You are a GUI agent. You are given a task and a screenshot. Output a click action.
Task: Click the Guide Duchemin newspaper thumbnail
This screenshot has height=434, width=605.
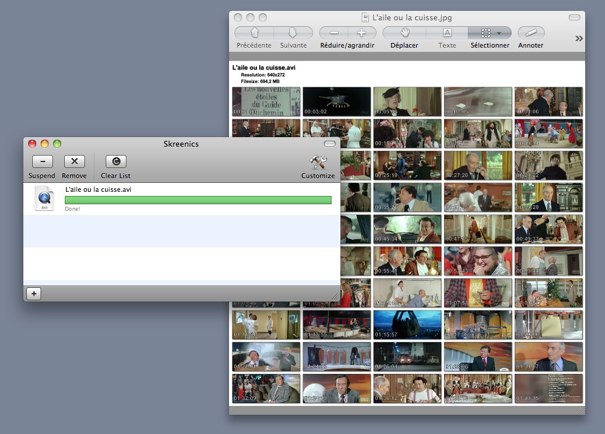(266, 101)
